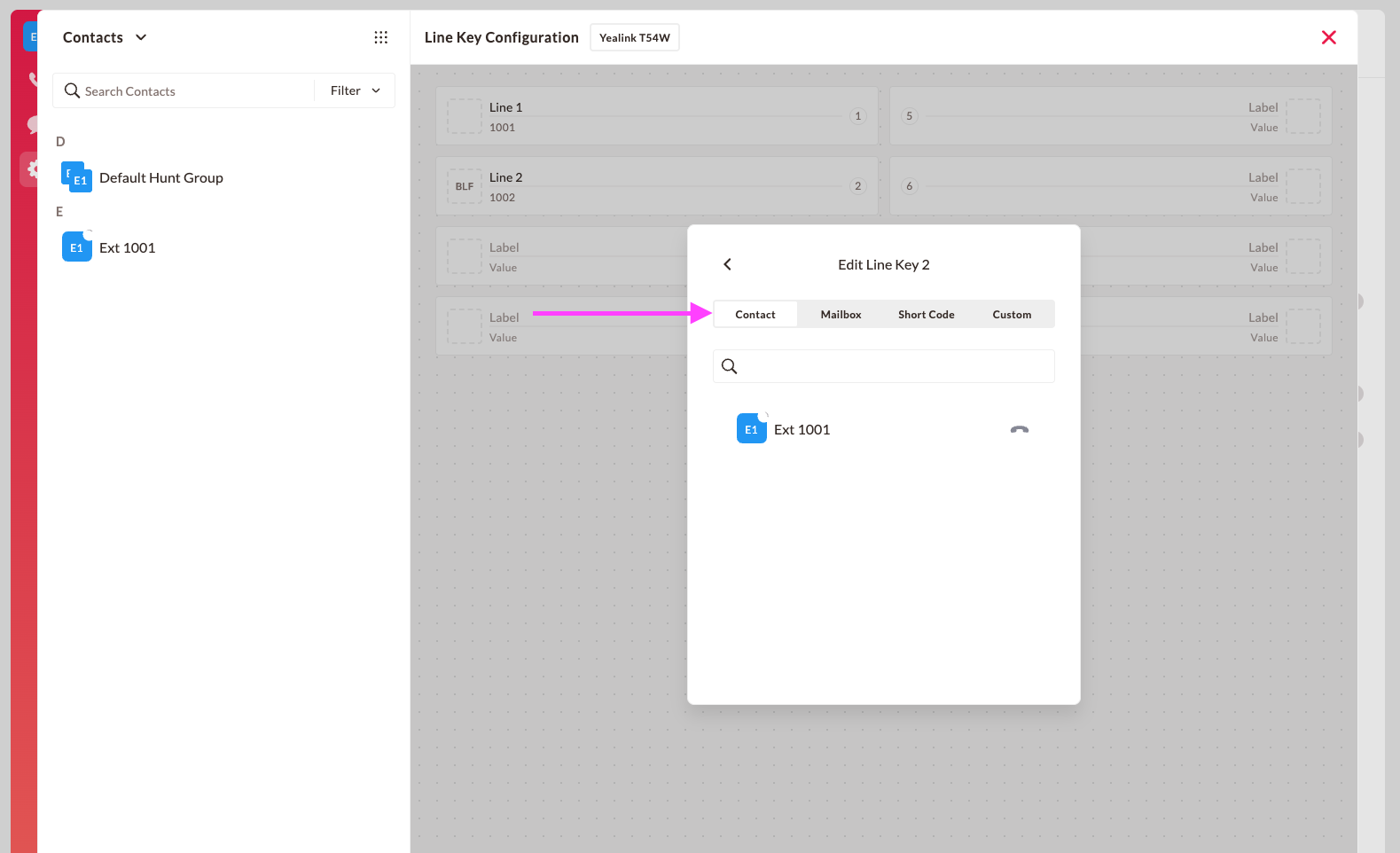Click the Edit Line Key 2 title
Viewport: 1400px width, 853px height.
884,264
